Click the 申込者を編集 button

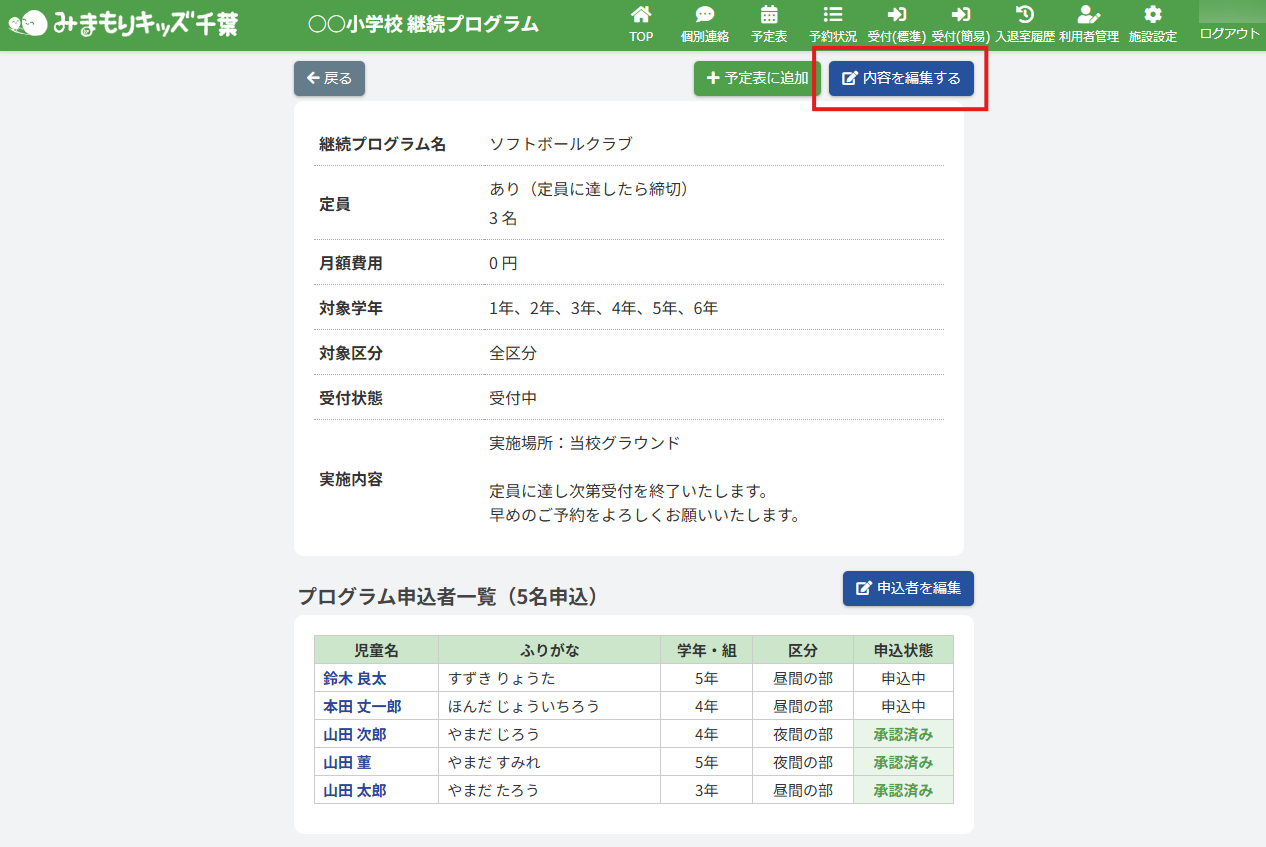click(x=908, y=588)
